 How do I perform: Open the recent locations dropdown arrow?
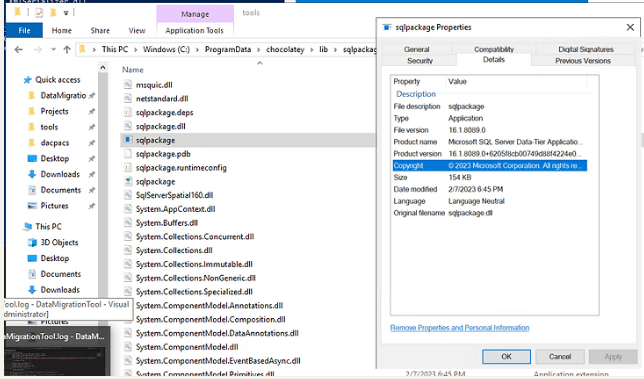pos(53,50)
